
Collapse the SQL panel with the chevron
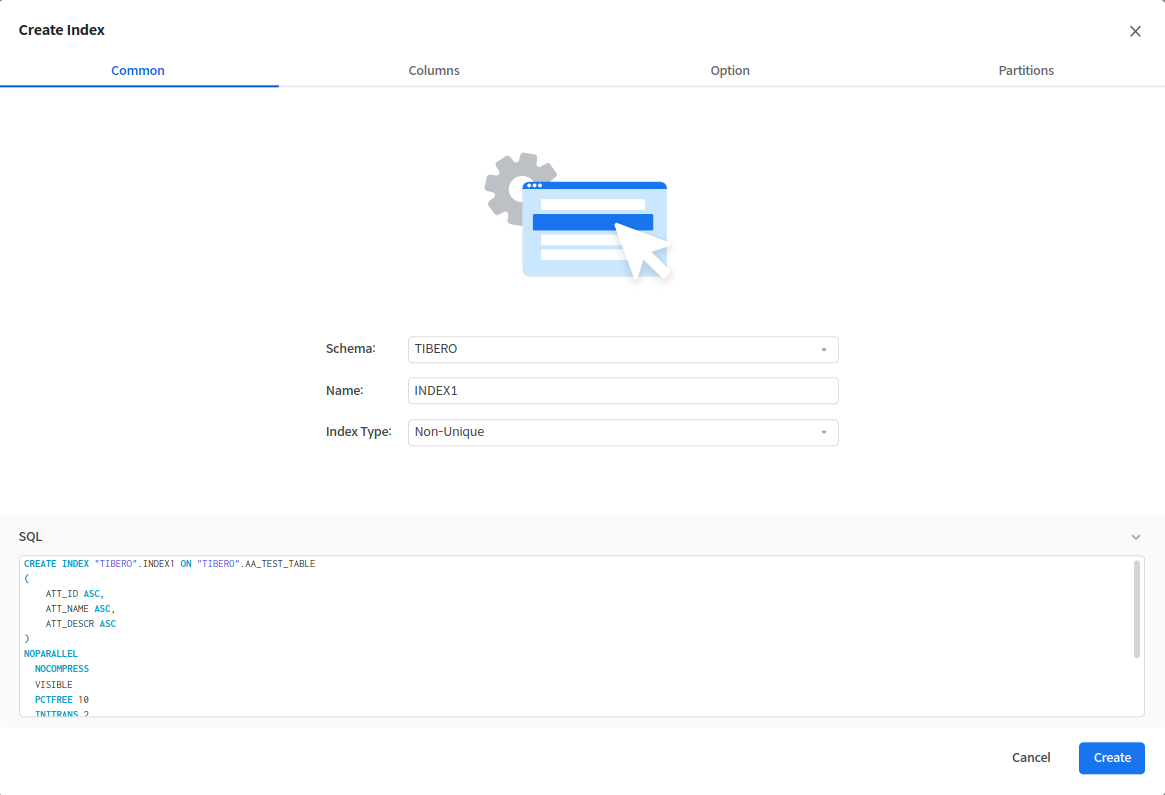tap(1136, 537)
